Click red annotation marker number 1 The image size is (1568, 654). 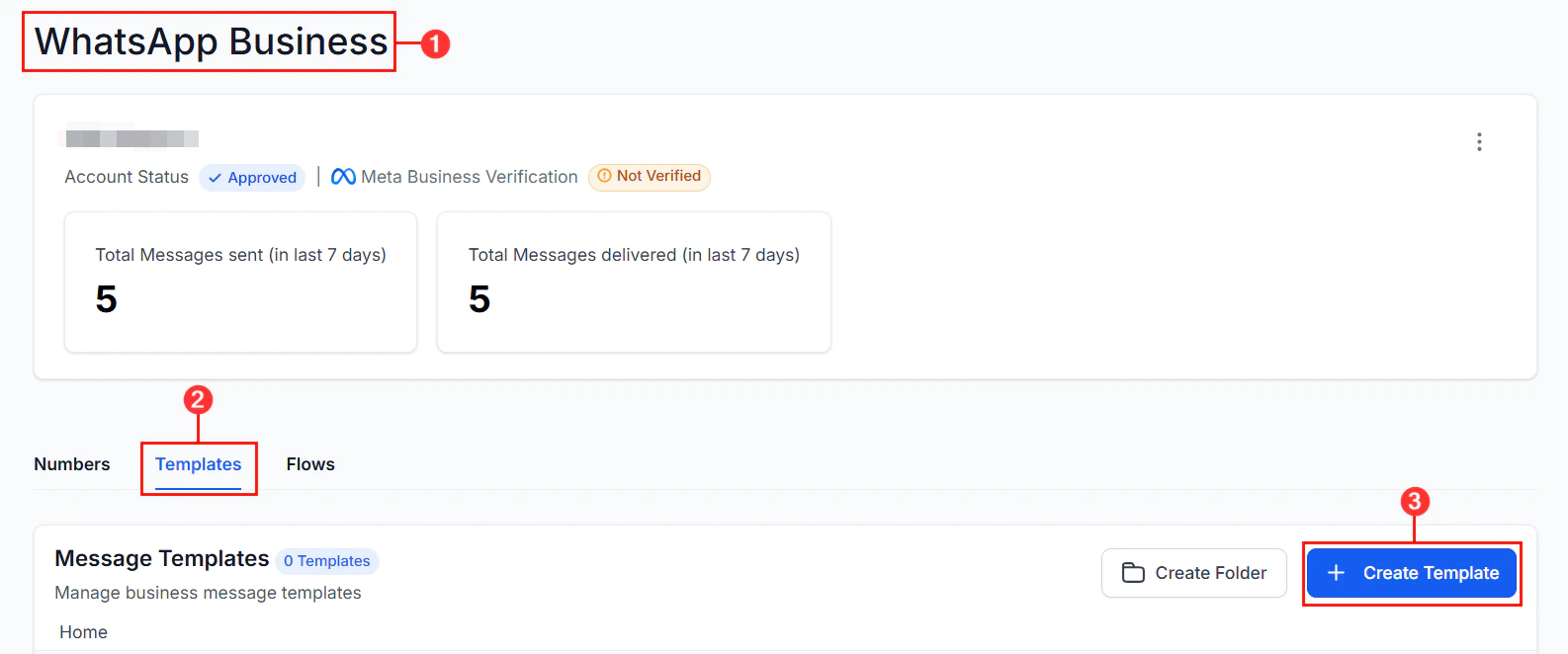tap(435, 43)
